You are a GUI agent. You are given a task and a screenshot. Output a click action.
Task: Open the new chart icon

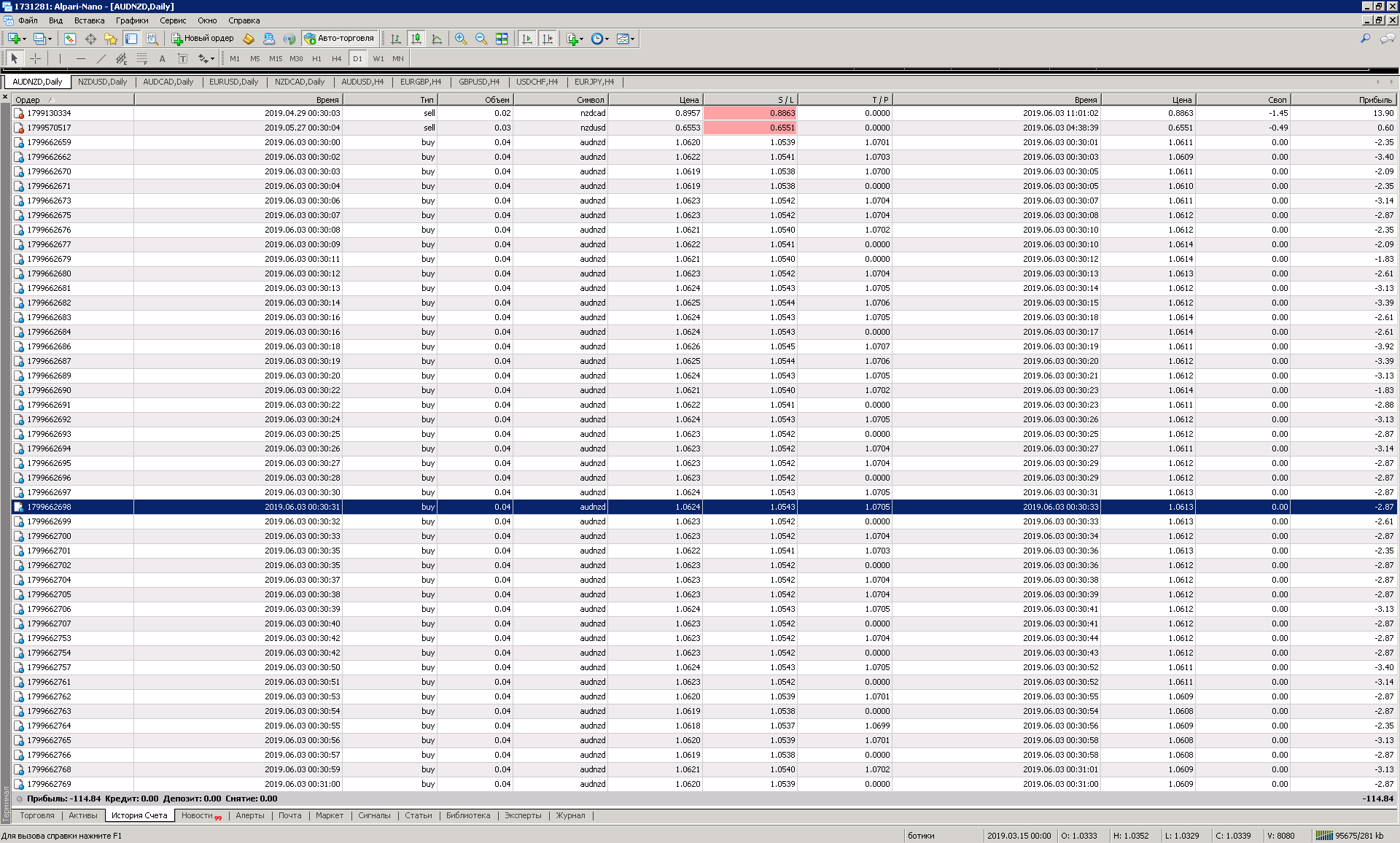(14, 39)
